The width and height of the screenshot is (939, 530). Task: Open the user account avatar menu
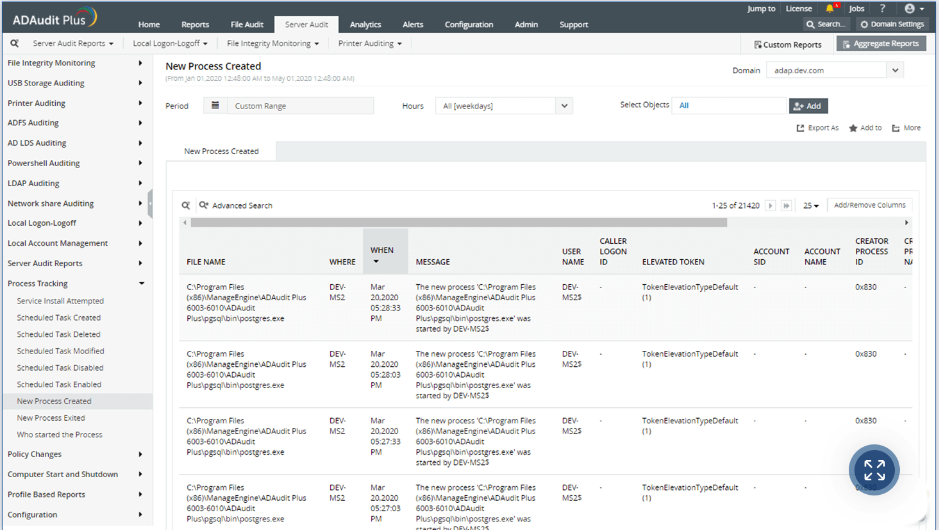914,8
